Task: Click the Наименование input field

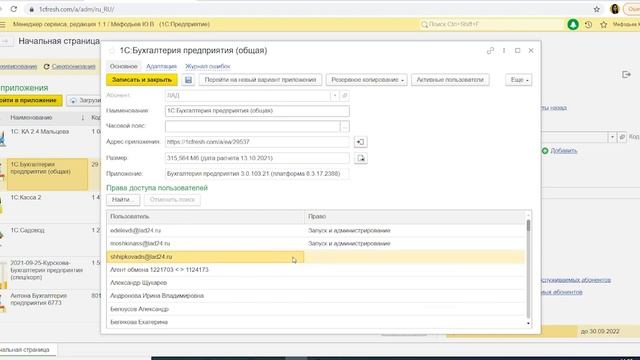Action: (257, 111)
